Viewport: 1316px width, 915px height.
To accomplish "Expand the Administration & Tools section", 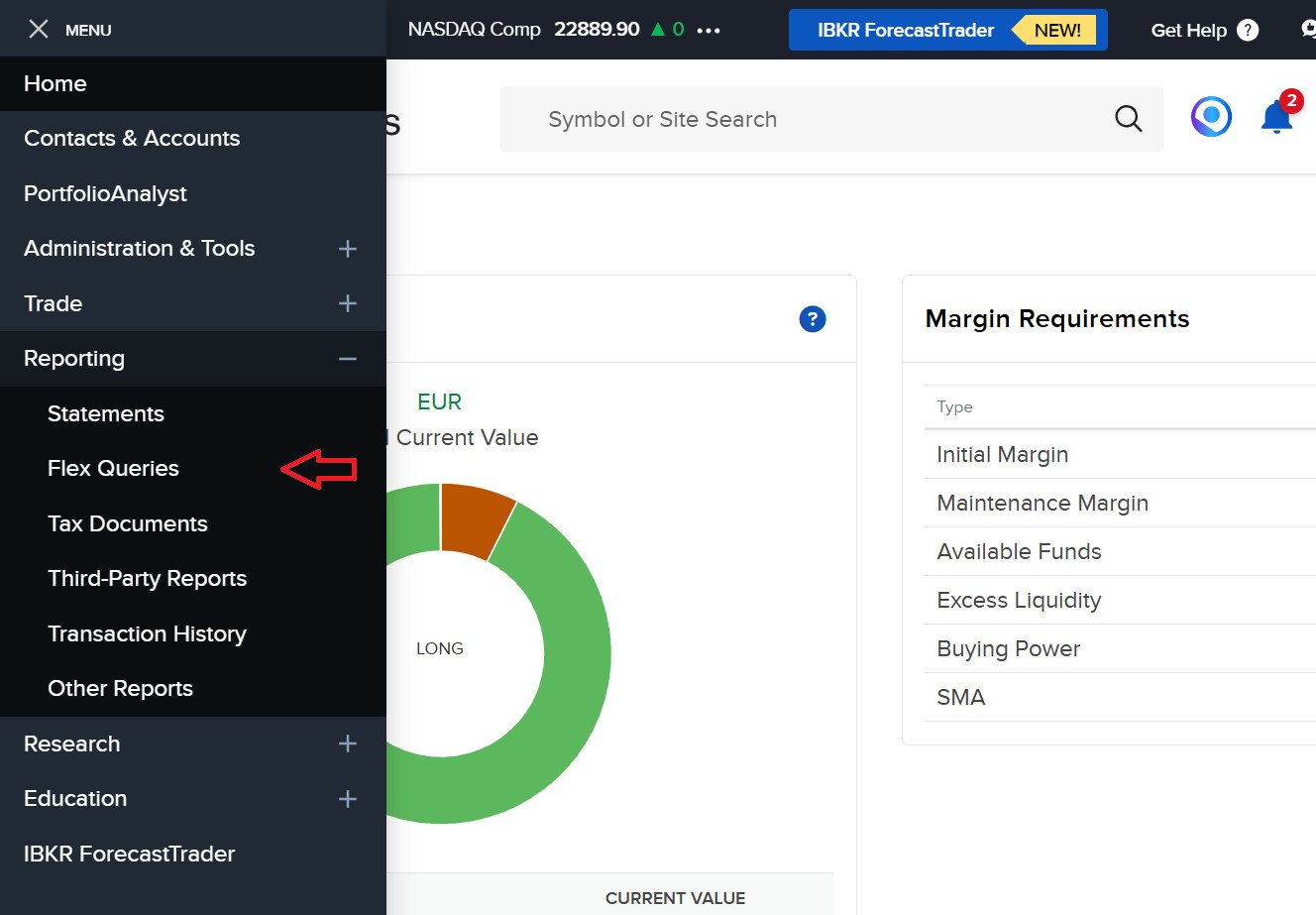I will point(347,249).
